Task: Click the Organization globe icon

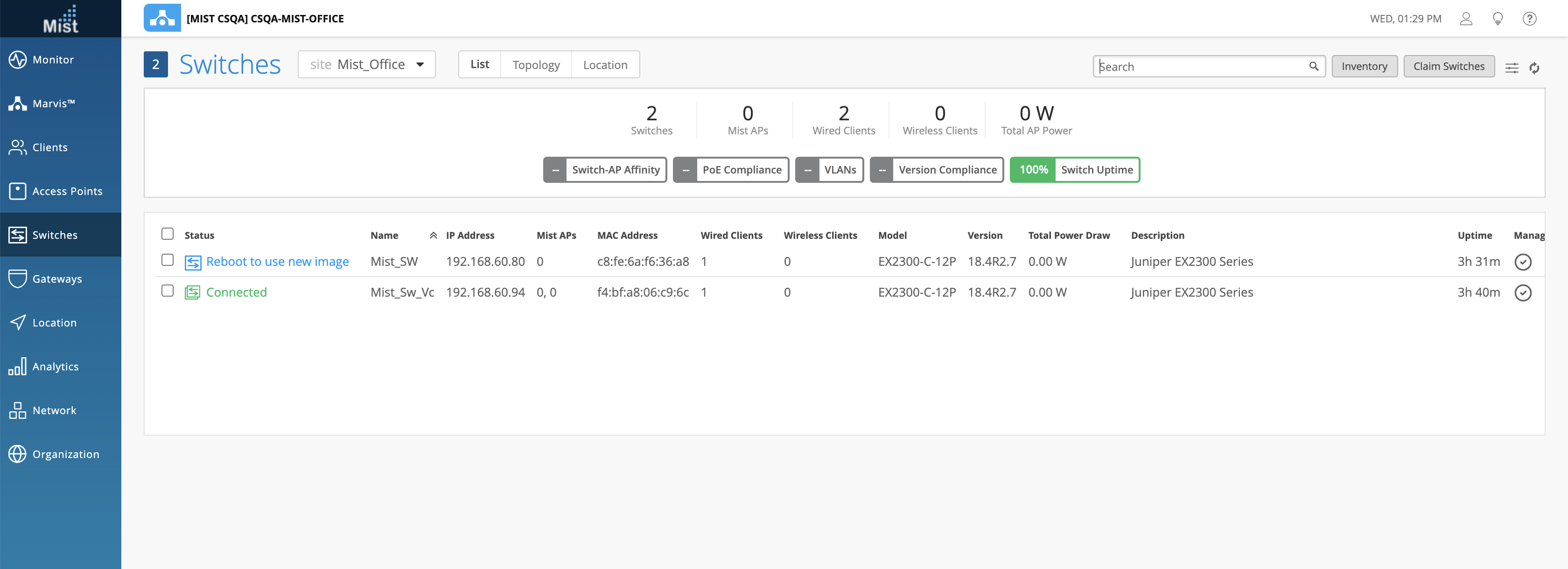Action: point(18,454)
